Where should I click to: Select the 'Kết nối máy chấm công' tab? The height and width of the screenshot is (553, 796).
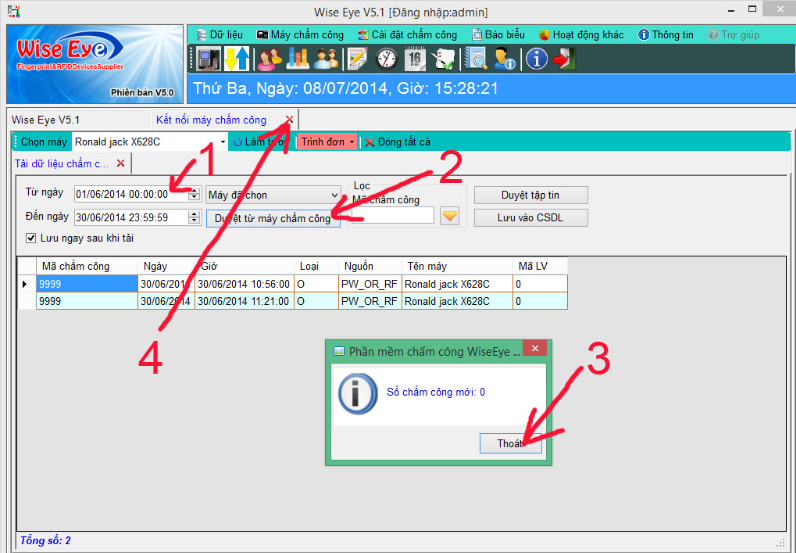coord(211,120)
